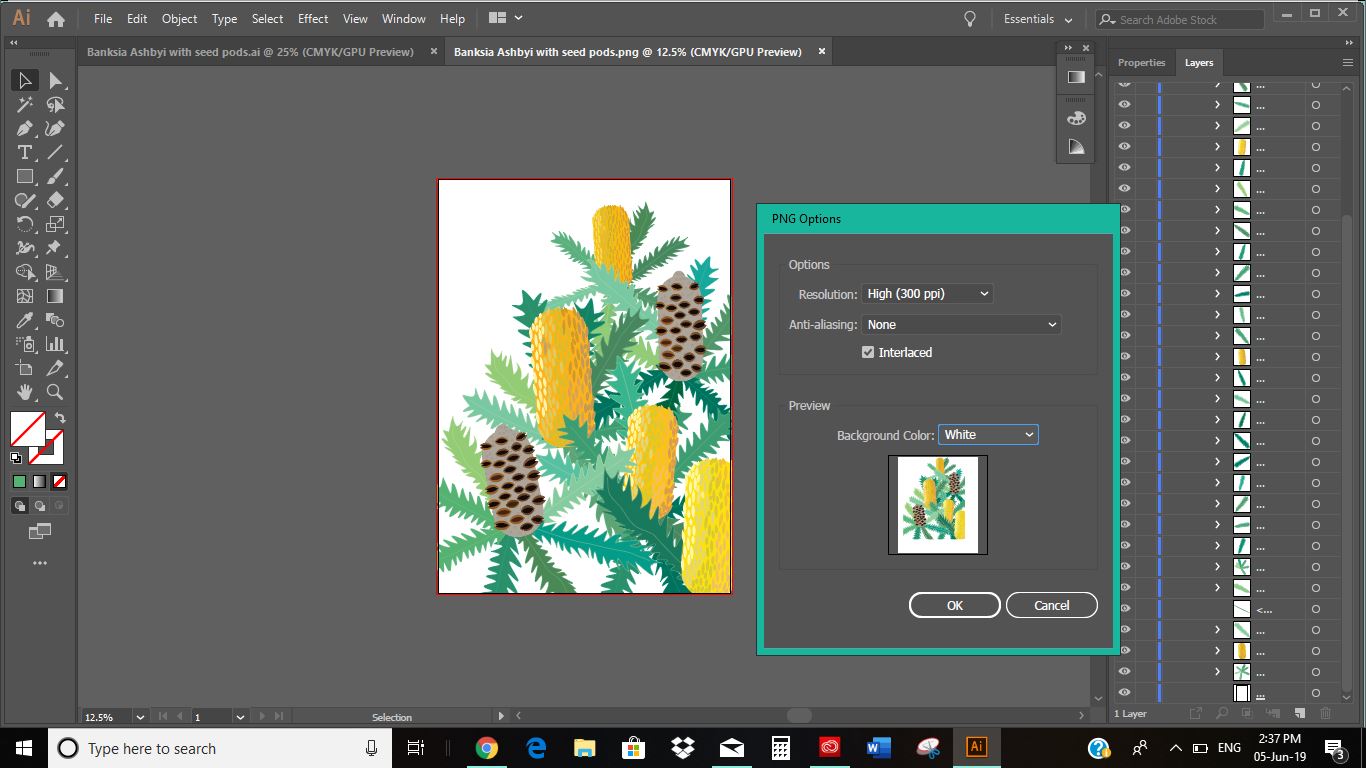Switch to the Properties tab

1141,62
